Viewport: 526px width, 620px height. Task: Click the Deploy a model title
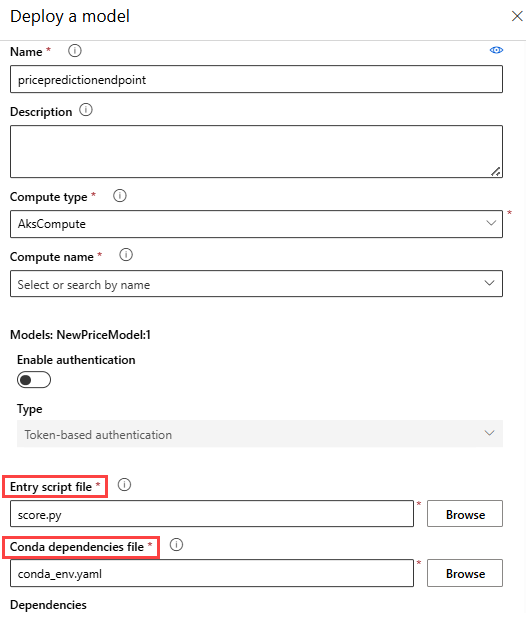point(70,16)
